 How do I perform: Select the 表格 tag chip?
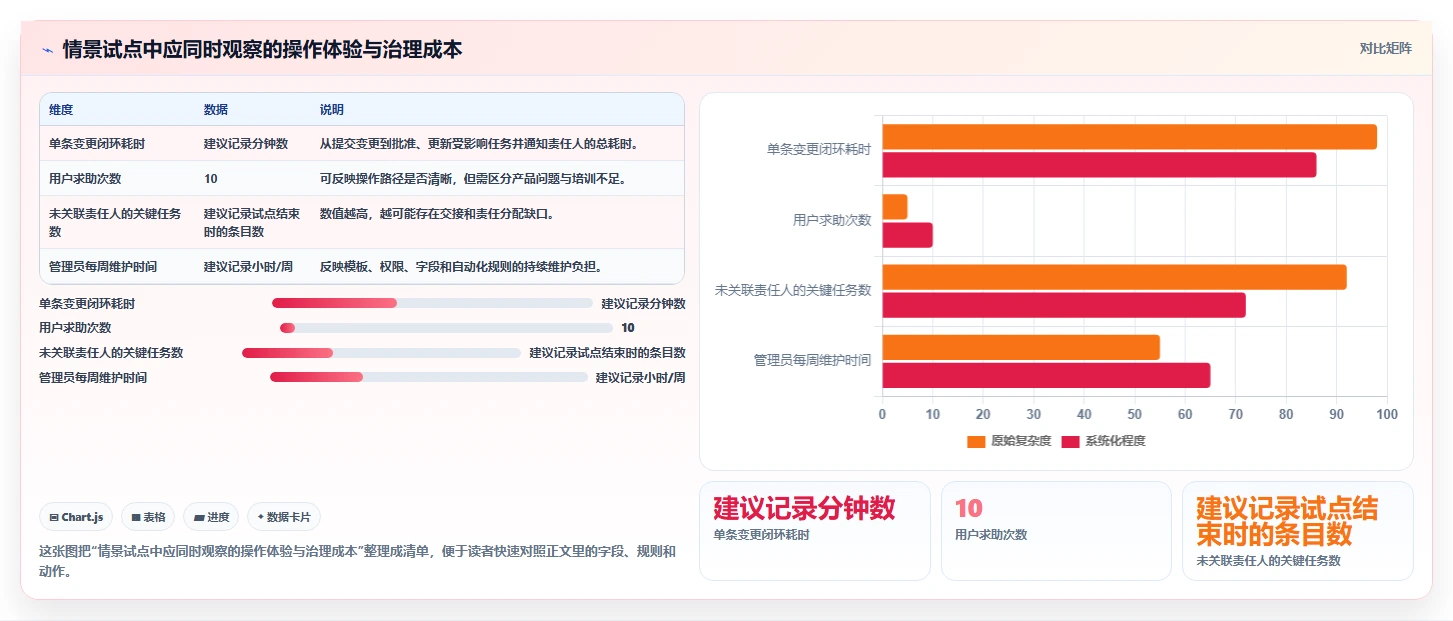[x=148, y=517]
